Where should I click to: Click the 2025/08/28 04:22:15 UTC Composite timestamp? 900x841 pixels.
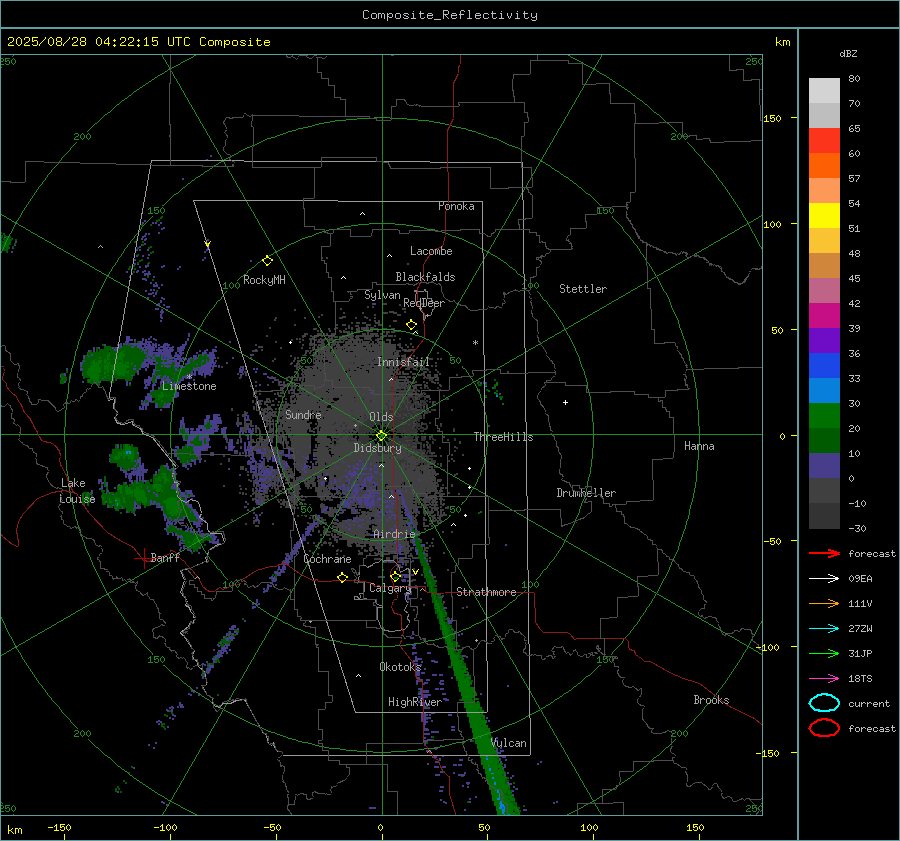pos(138,42)
